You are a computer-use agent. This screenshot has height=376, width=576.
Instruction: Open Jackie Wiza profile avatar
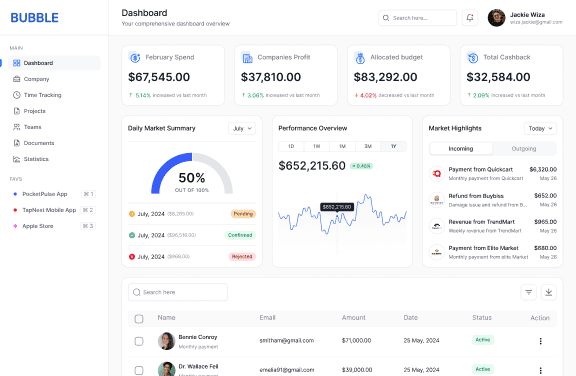[x=496, y=18]
